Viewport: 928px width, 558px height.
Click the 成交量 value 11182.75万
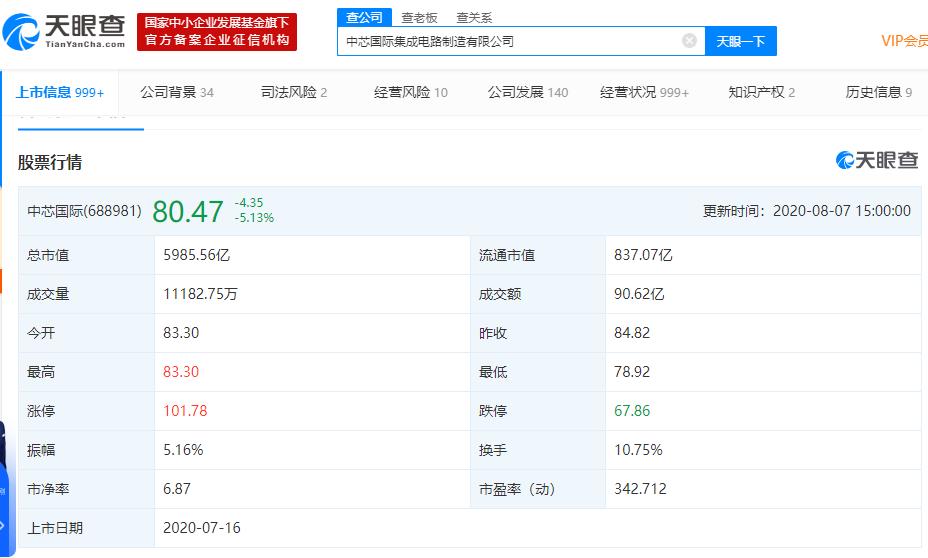click(x=200, y=294)
